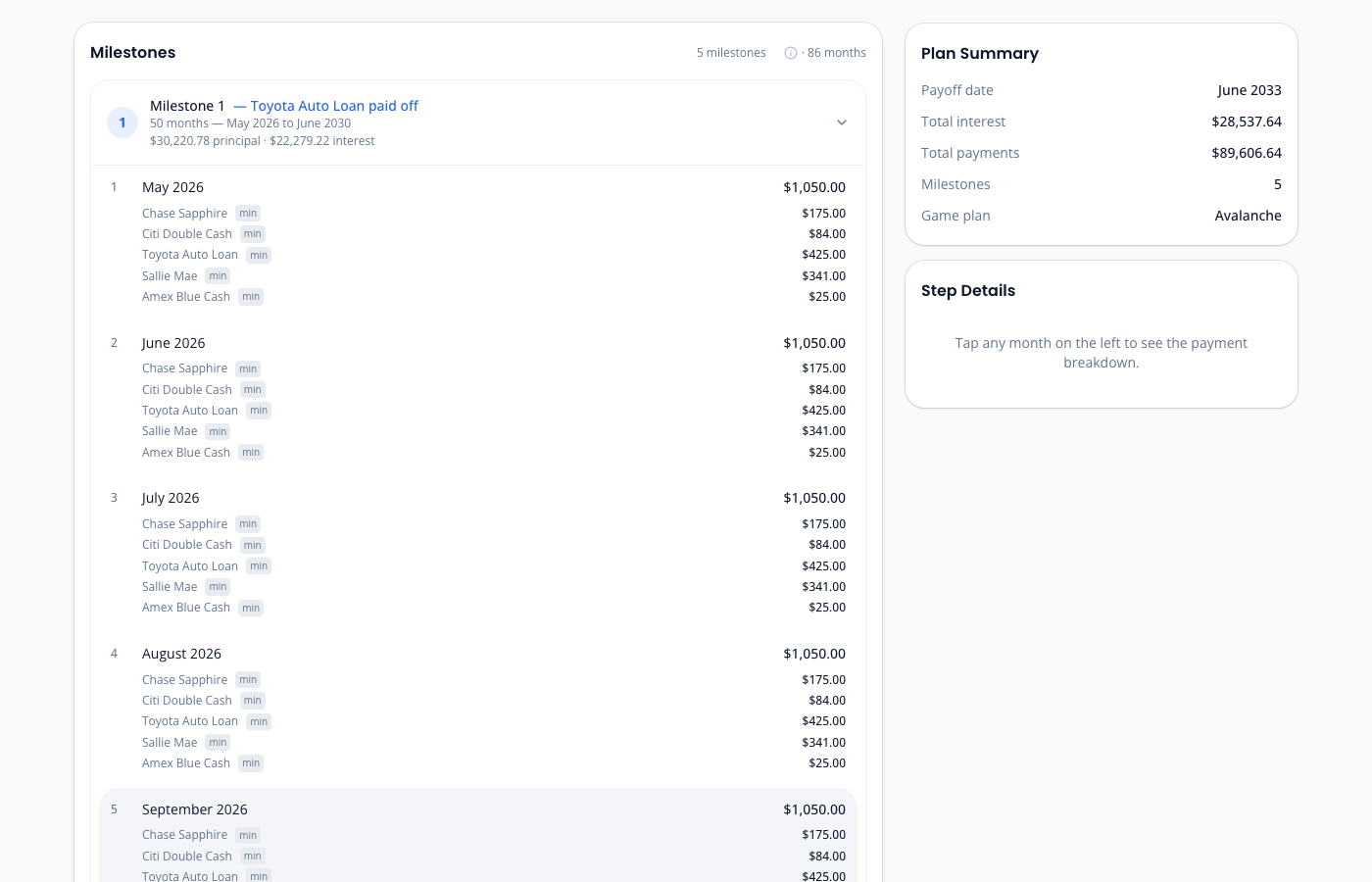1372x882 pixels.
Task: Click Sallie Mae's min badge in May 2026
Action: [x=217, y=275]
